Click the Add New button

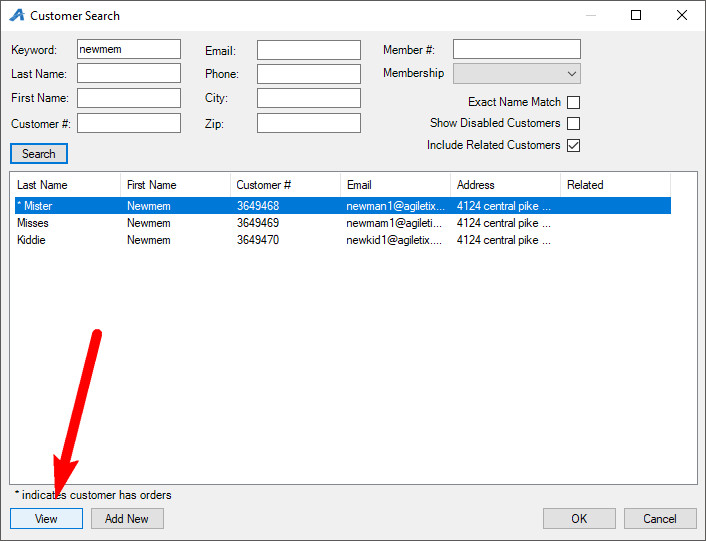click(127, 518)
